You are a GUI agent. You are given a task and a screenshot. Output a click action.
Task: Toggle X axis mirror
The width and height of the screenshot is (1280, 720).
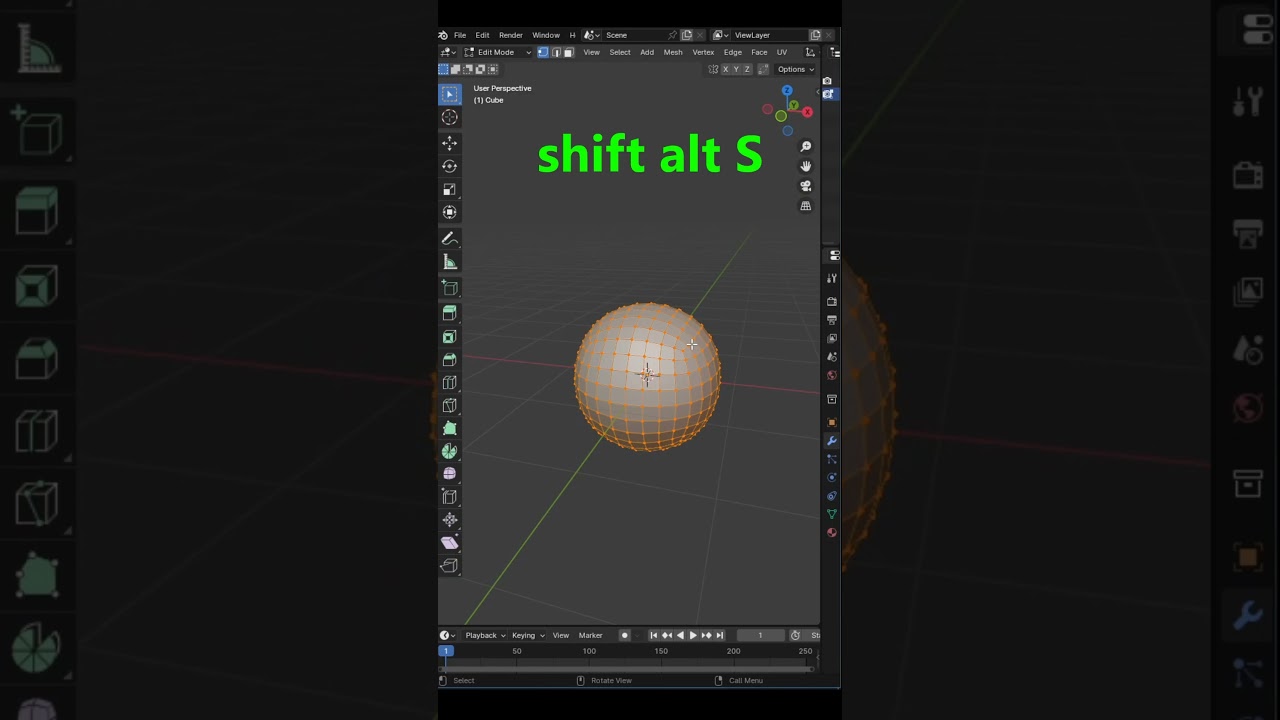pos(726,69)
